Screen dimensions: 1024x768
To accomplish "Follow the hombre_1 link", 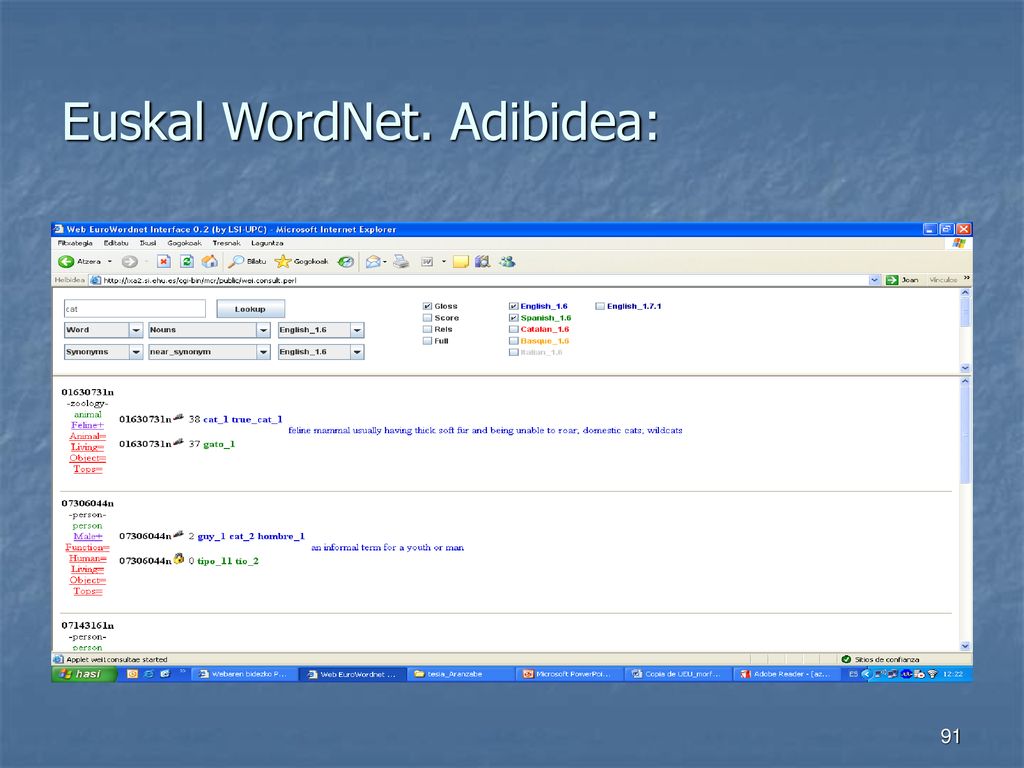I will coord(281,536).
